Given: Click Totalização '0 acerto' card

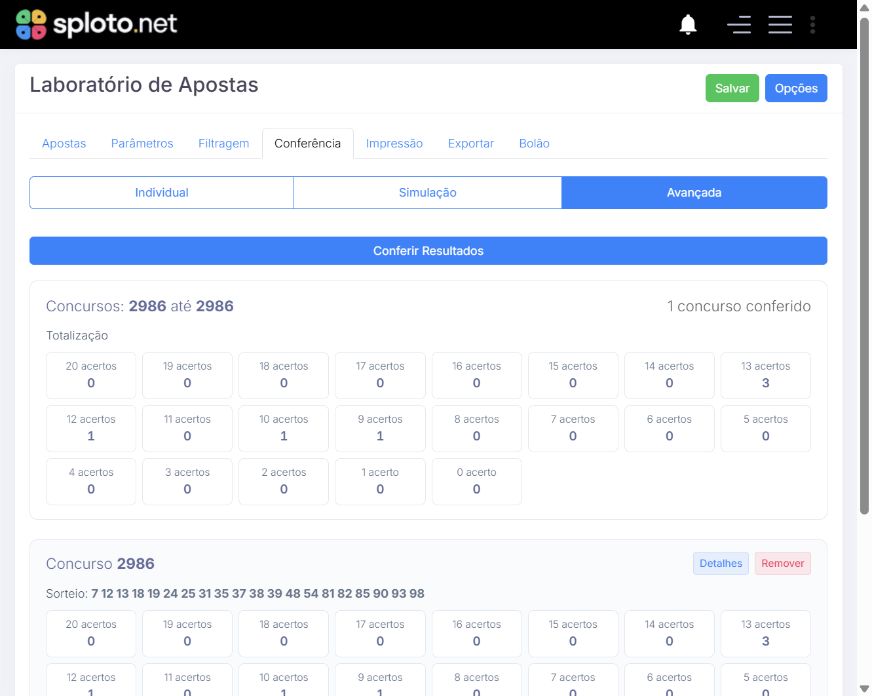Looking at the screenshot, I should (x=477, y=481).
